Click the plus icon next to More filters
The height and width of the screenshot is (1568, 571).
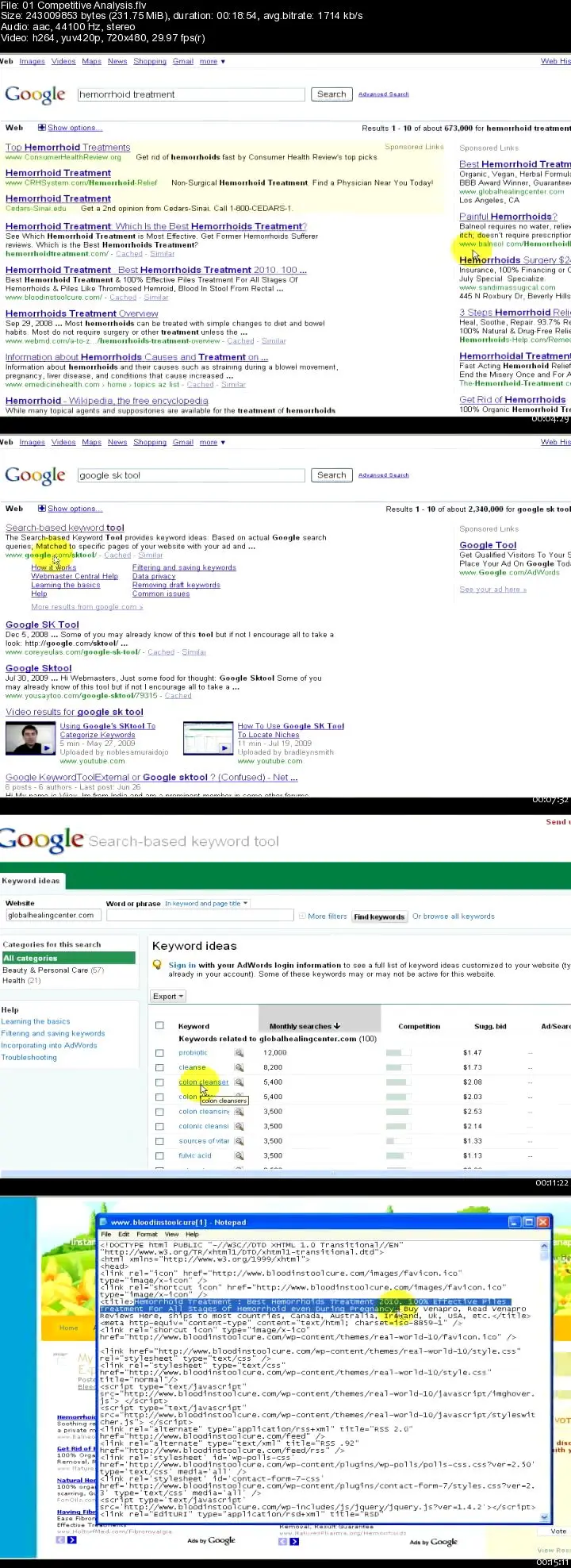(x=301, y=916)
